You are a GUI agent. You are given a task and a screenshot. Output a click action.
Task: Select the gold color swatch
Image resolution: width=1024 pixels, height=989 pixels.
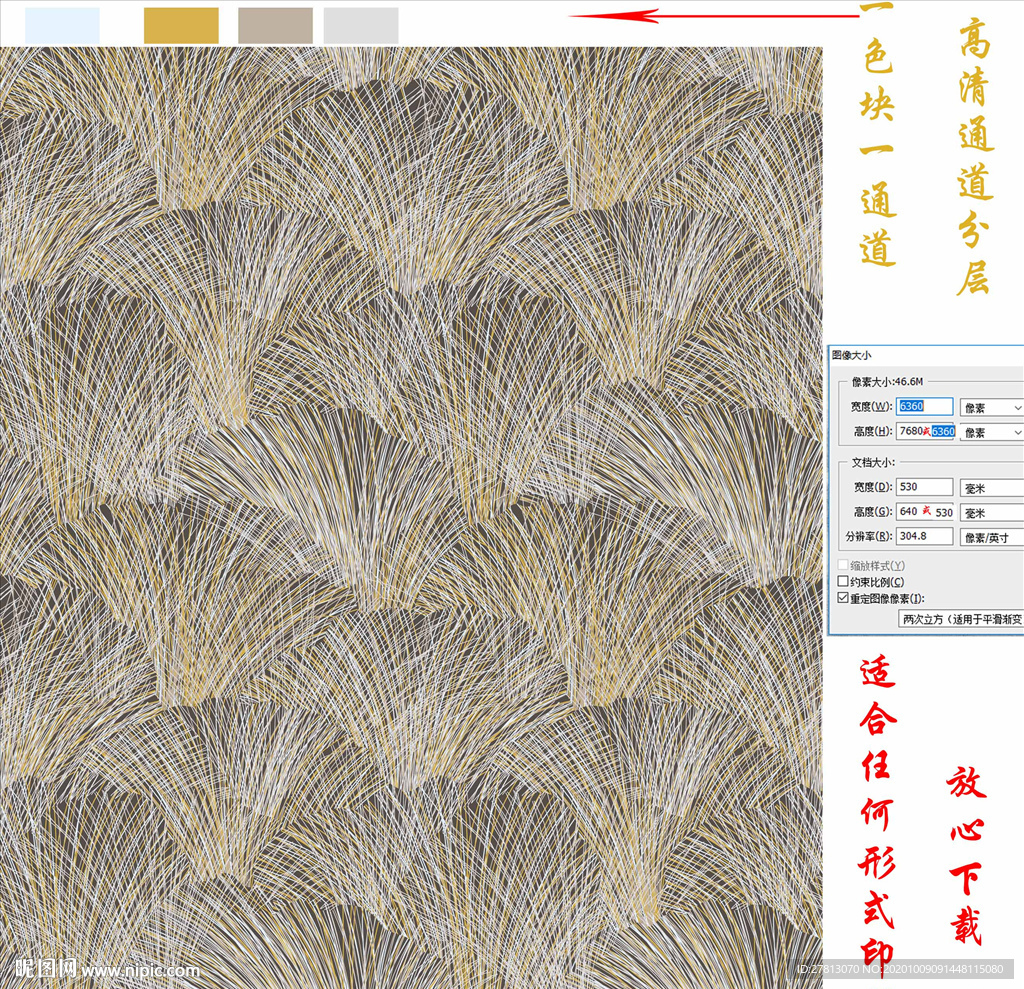coord(181,25)
